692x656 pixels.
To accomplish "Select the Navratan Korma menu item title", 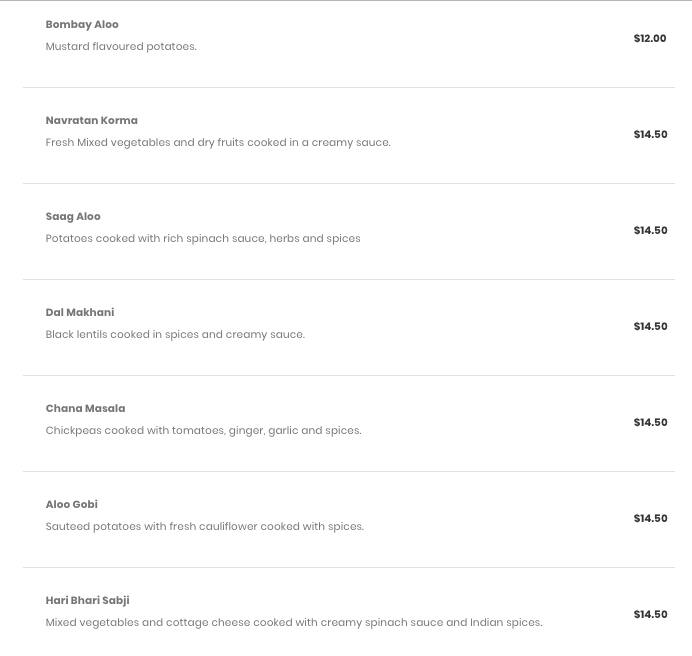I will point(91,120).
